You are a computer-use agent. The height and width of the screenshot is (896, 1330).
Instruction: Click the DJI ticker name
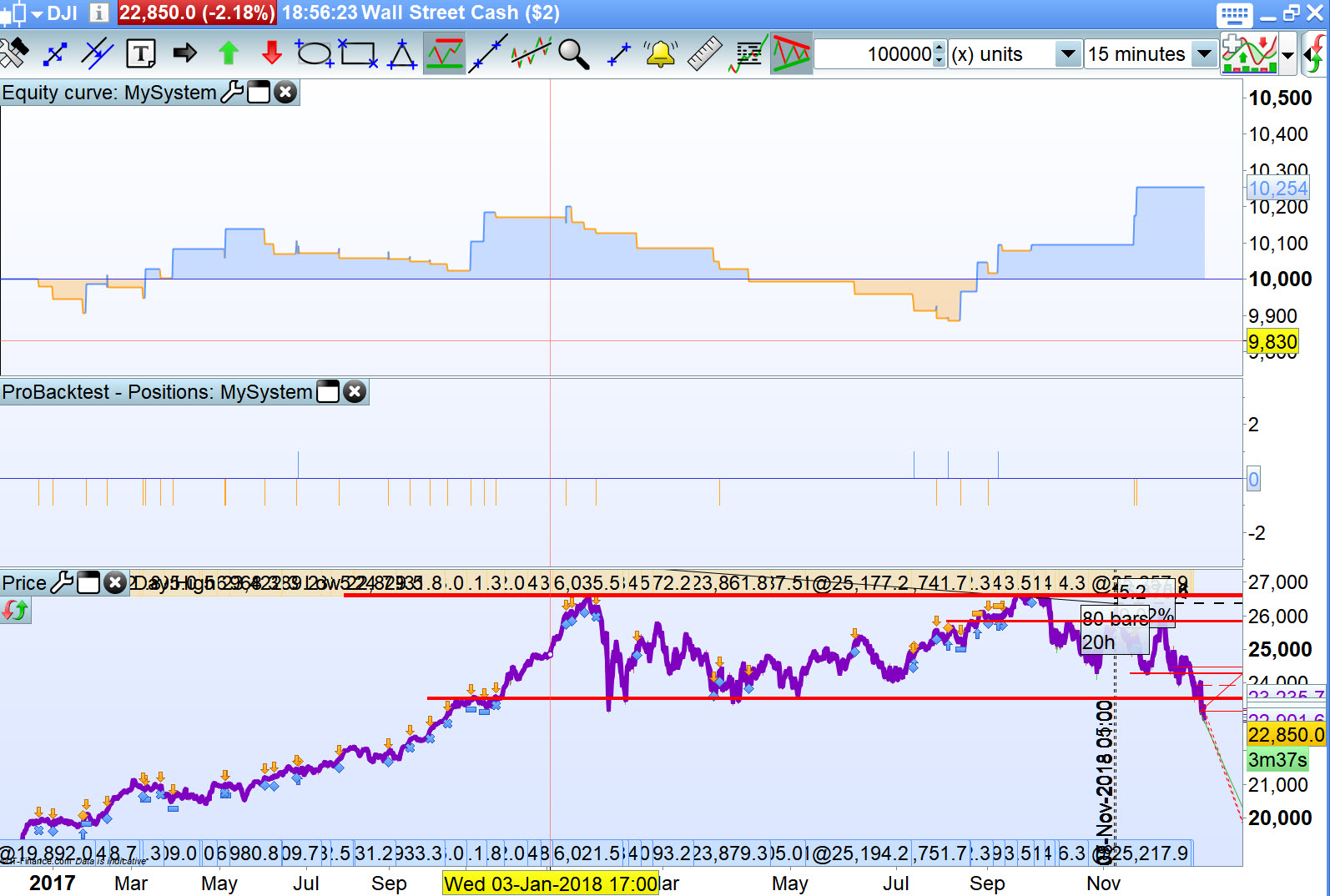(x=63, y=13)
